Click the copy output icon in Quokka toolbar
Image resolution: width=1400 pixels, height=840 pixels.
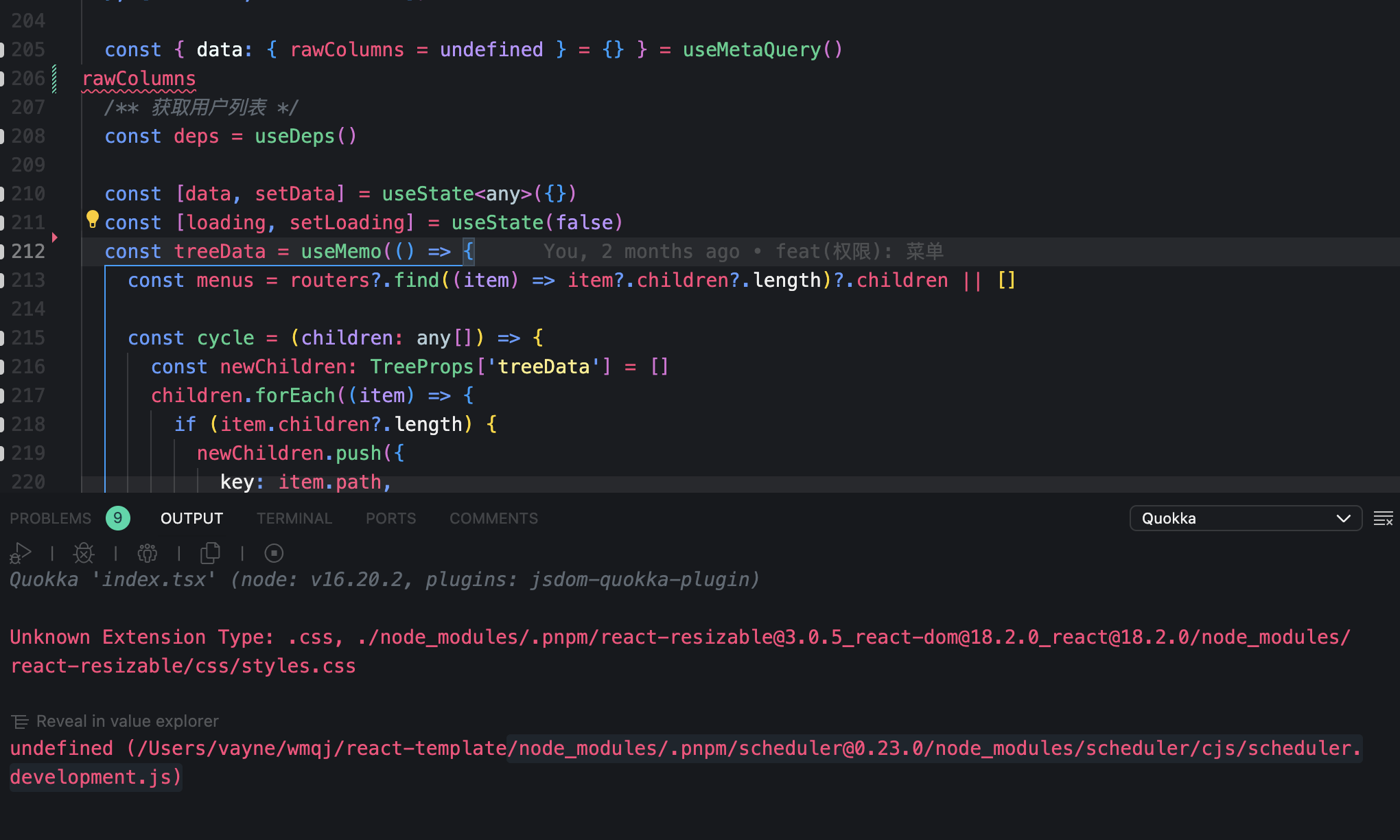pos(210,553)
